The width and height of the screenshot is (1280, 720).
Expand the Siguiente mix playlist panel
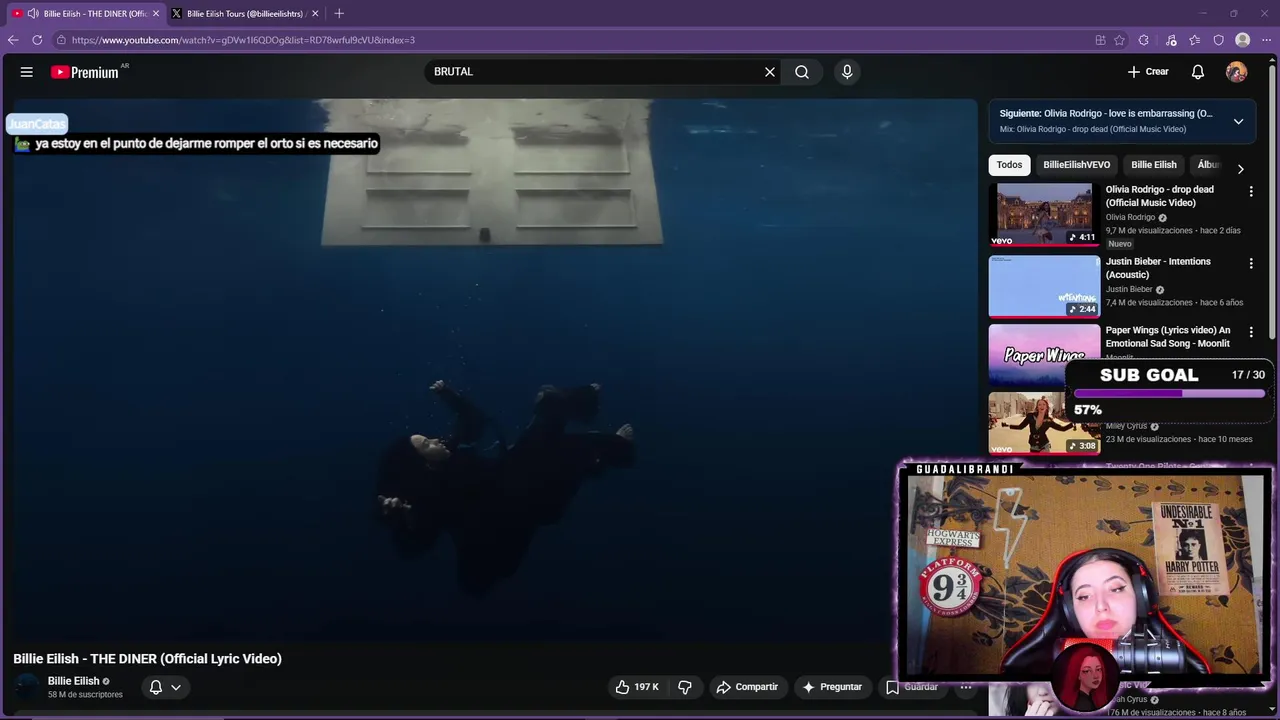point(1238,121)
